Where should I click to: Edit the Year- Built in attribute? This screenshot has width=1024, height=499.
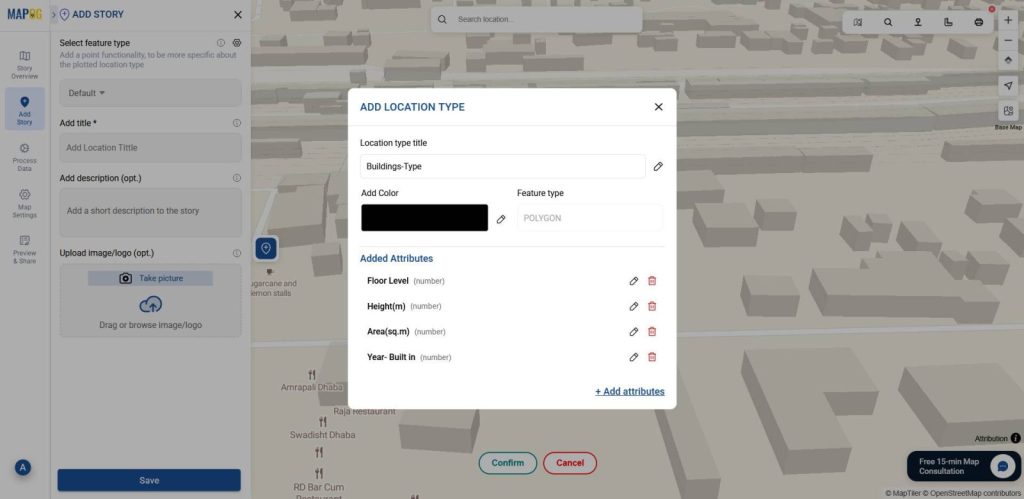(633, 357)
